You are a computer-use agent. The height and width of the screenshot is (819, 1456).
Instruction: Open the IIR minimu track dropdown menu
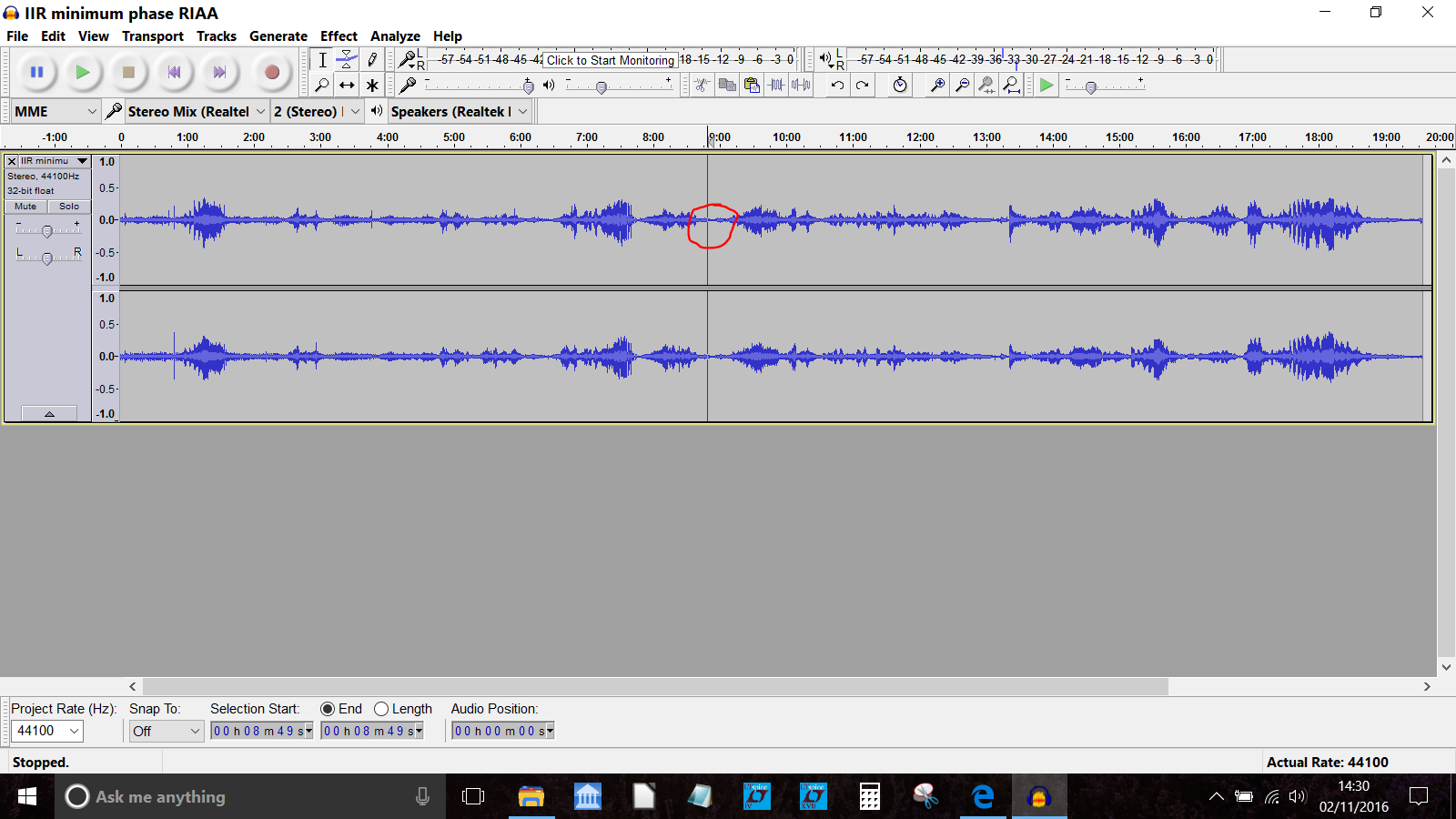pos(55,161)
